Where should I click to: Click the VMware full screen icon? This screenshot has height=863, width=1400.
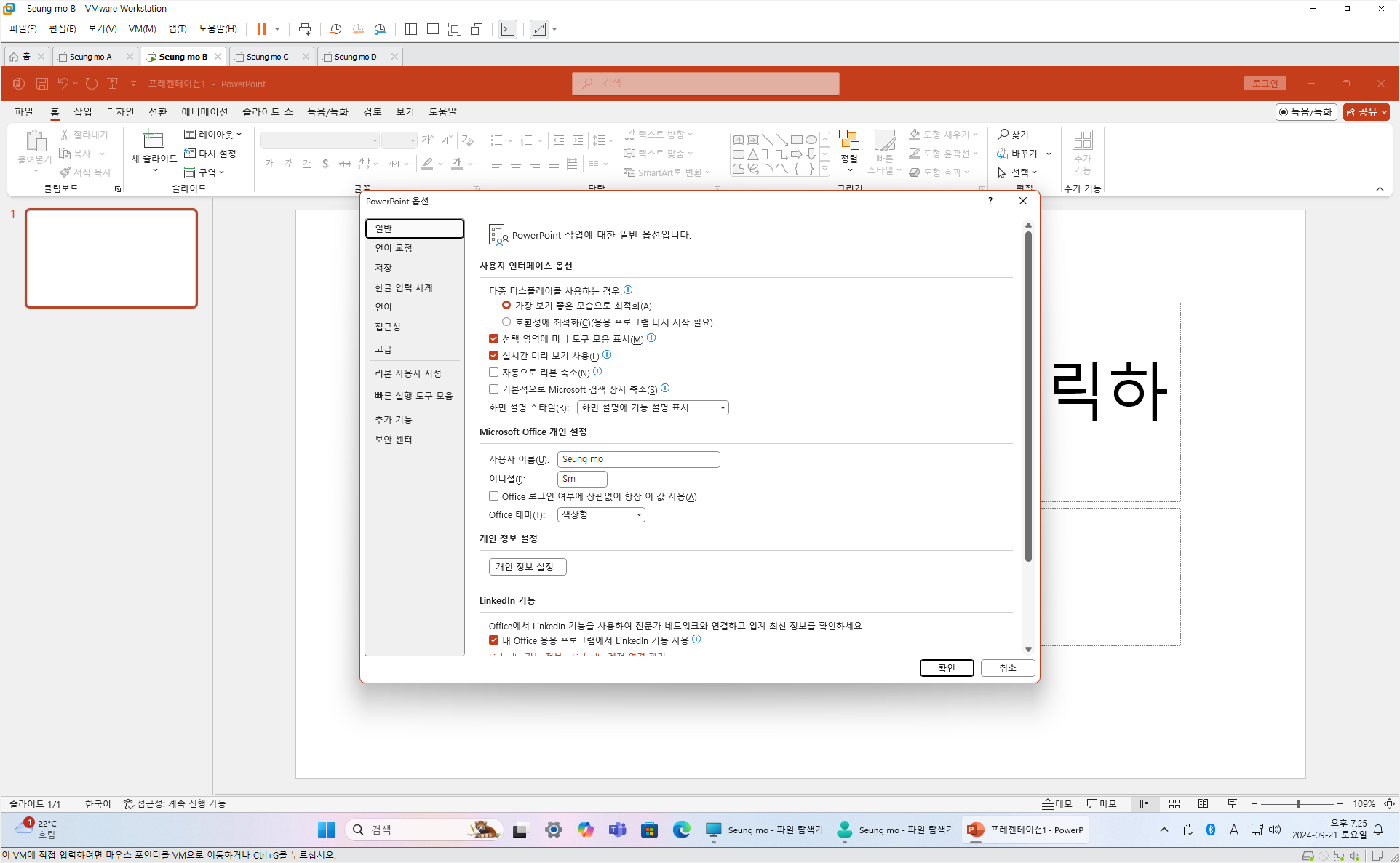[x=455, y=29]
